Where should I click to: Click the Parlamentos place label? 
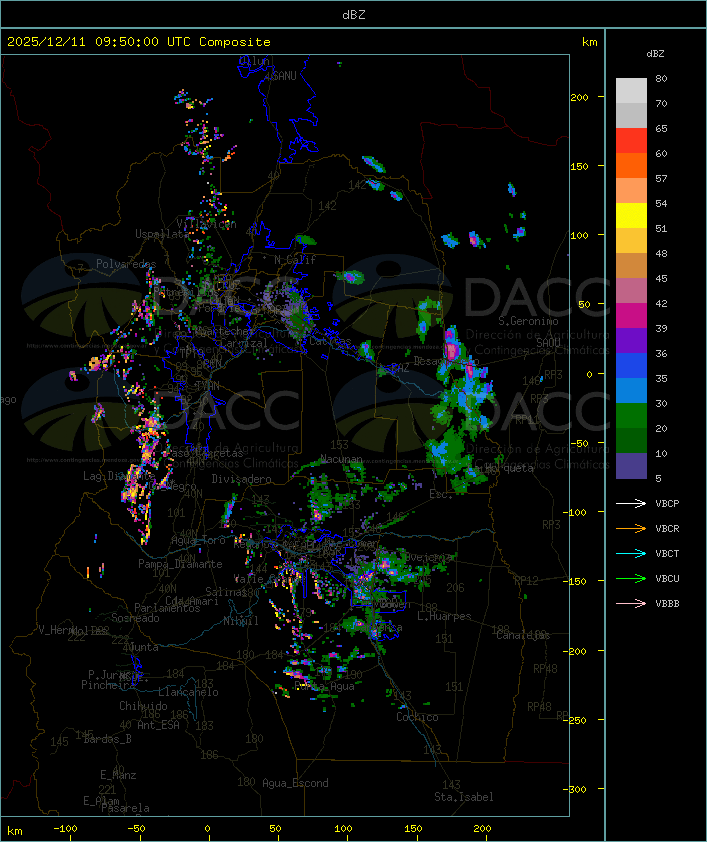(x=167, y=608)
